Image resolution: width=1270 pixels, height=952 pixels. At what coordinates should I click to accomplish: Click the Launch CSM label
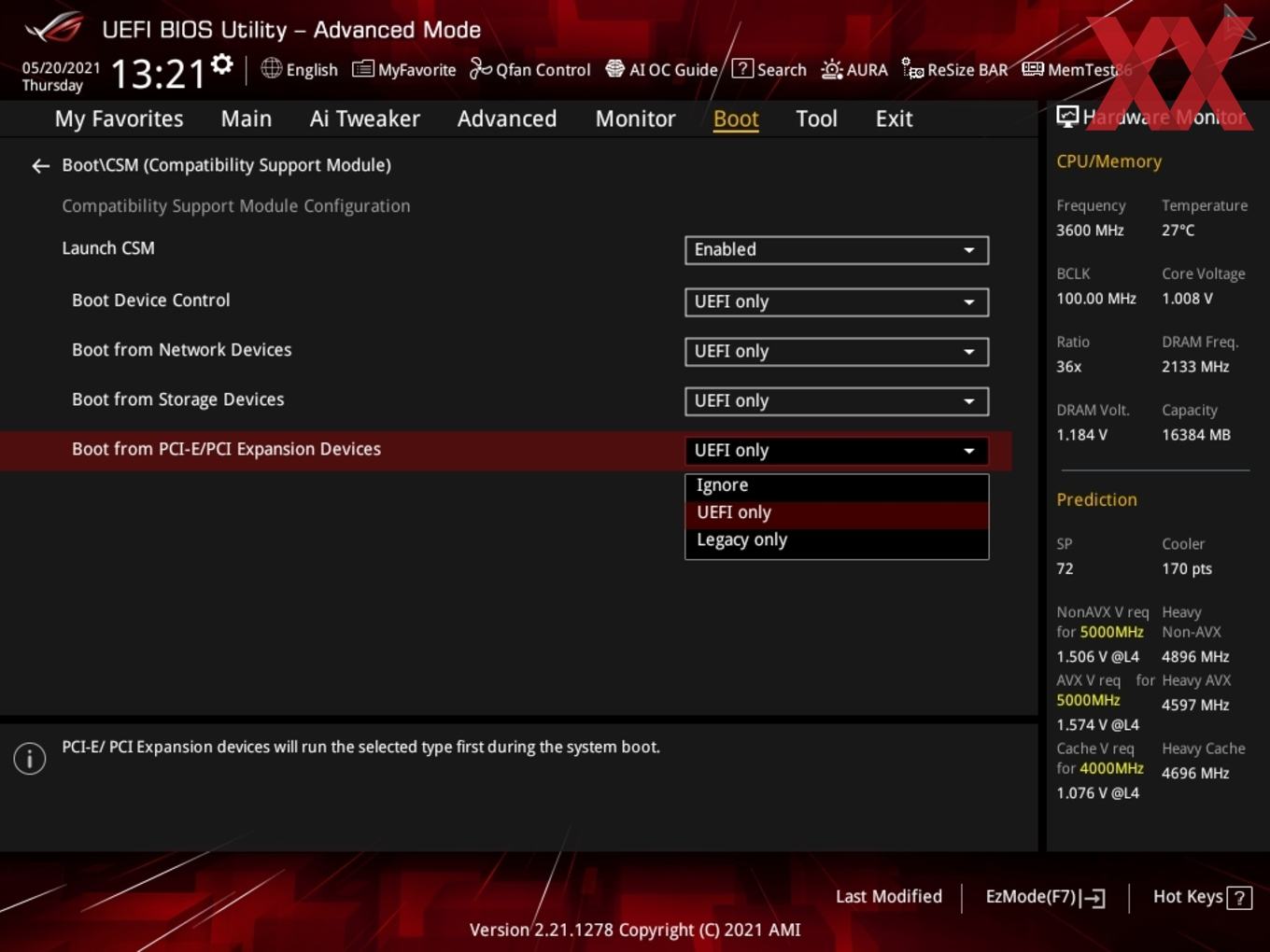[108, 248]
